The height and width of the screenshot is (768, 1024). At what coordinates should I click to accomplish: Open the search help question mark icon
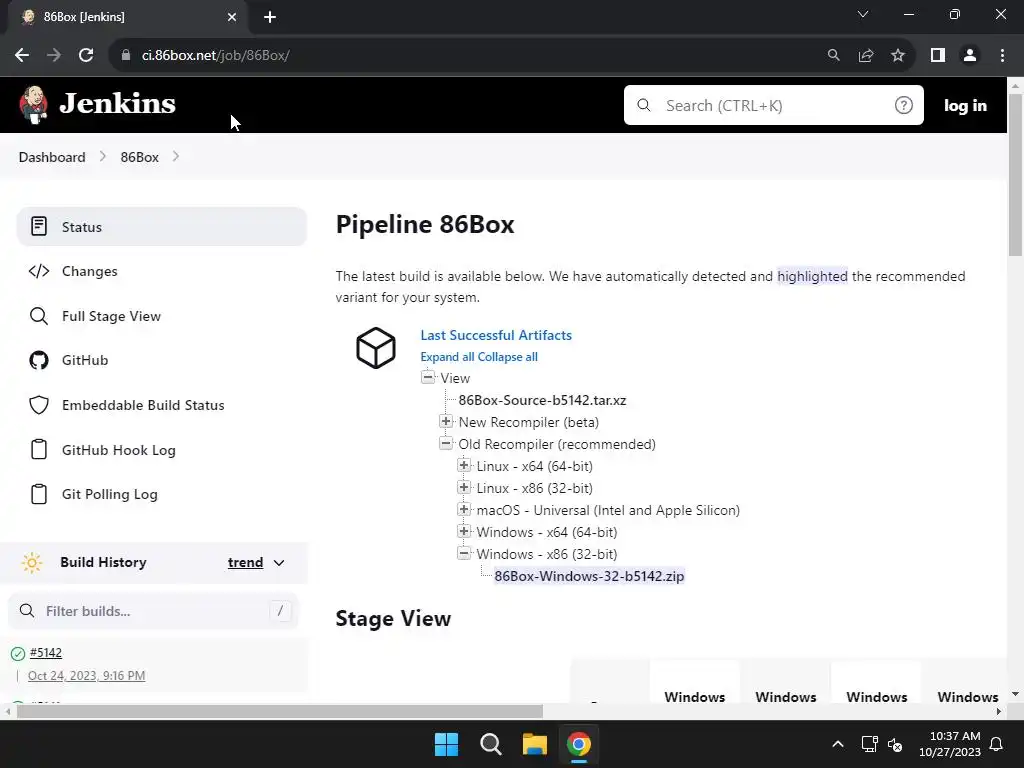click(x=903, y=105)
